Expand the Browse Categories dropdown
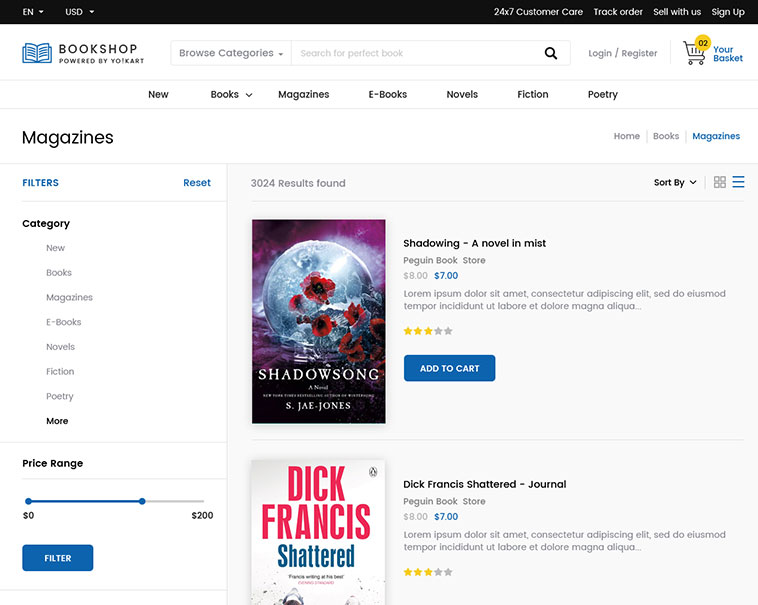The image size is (758, 605). (x=231, y=53)
